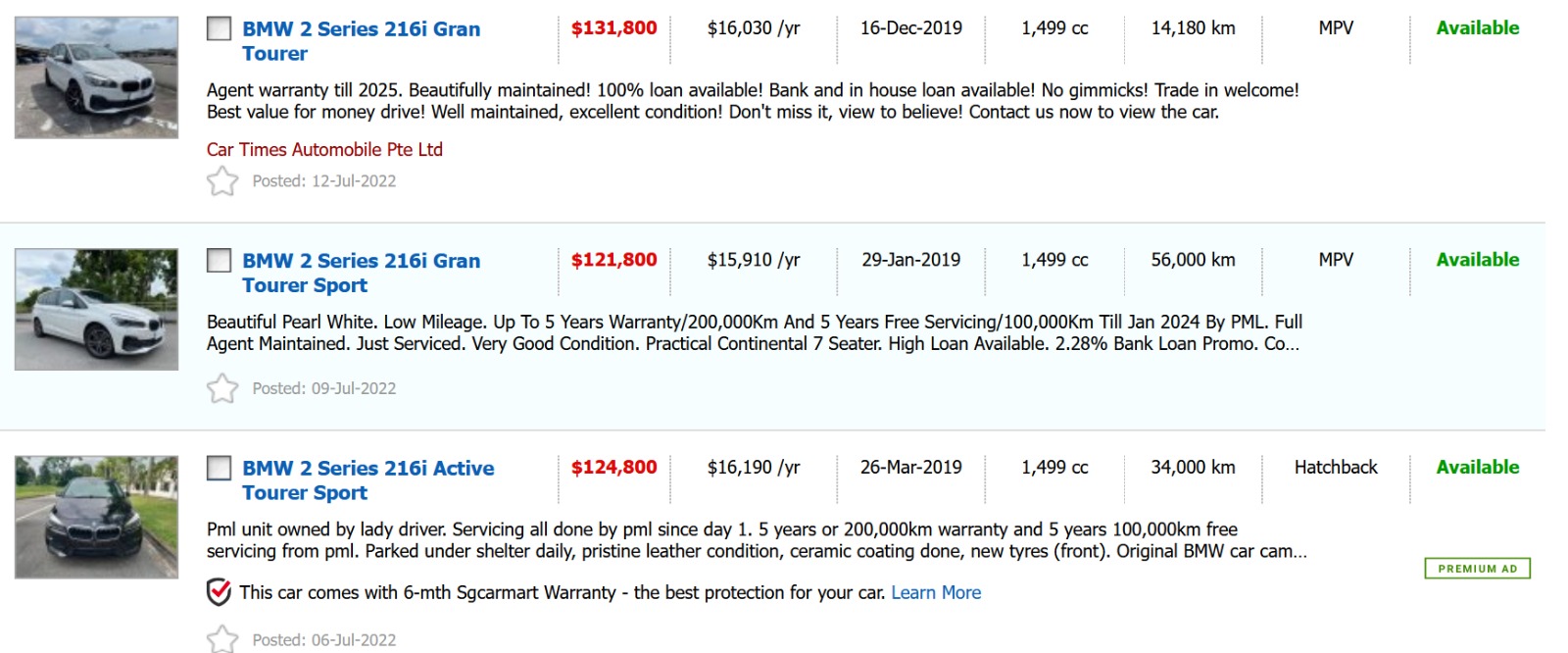
Task: Open the black BMW Active Tourer thumbnail
Action: pos(96,517)
